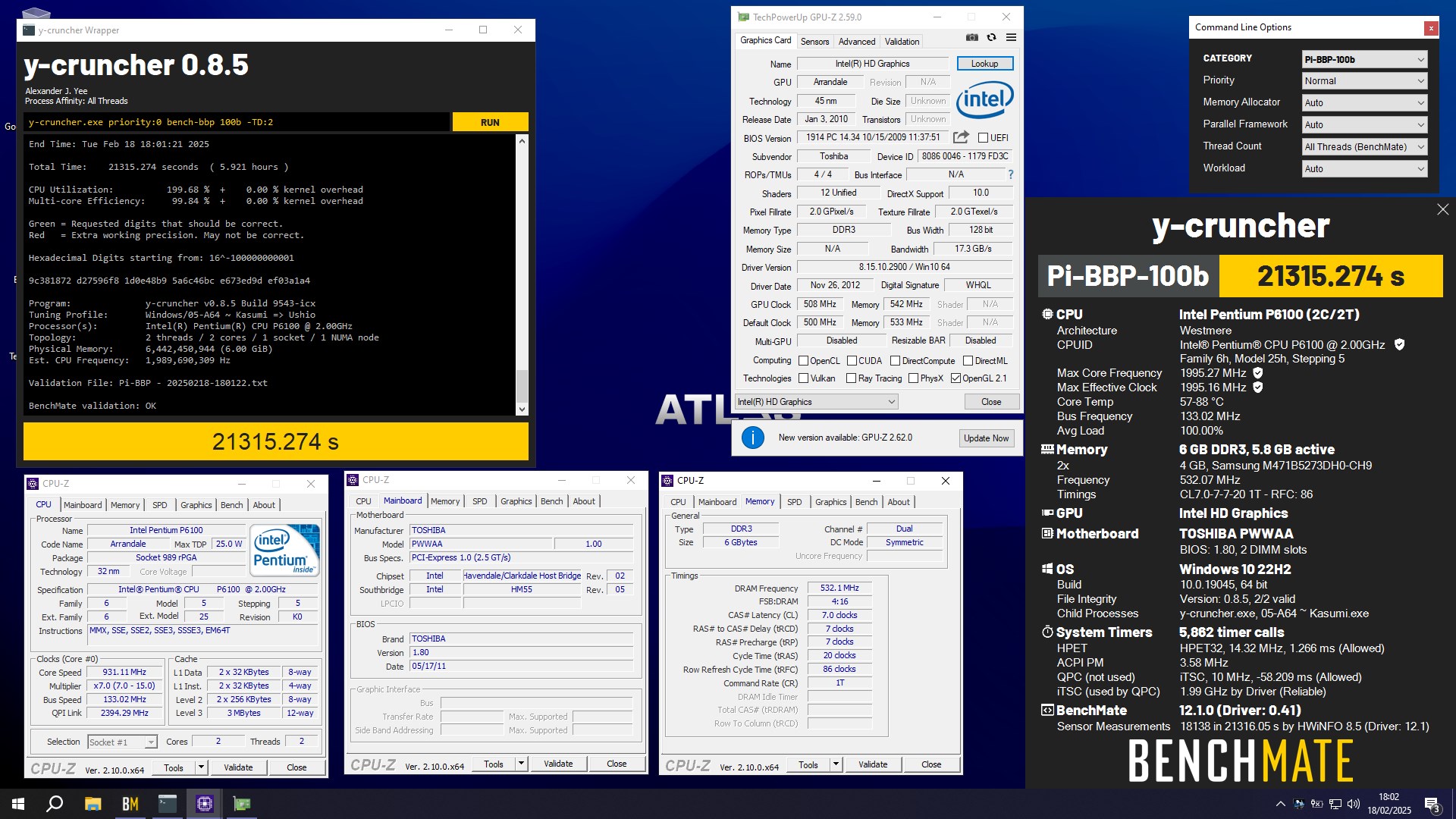Click the Memory section icon in BenchMate
This screenshot has height=819, width=1456.
point(1047,449)
